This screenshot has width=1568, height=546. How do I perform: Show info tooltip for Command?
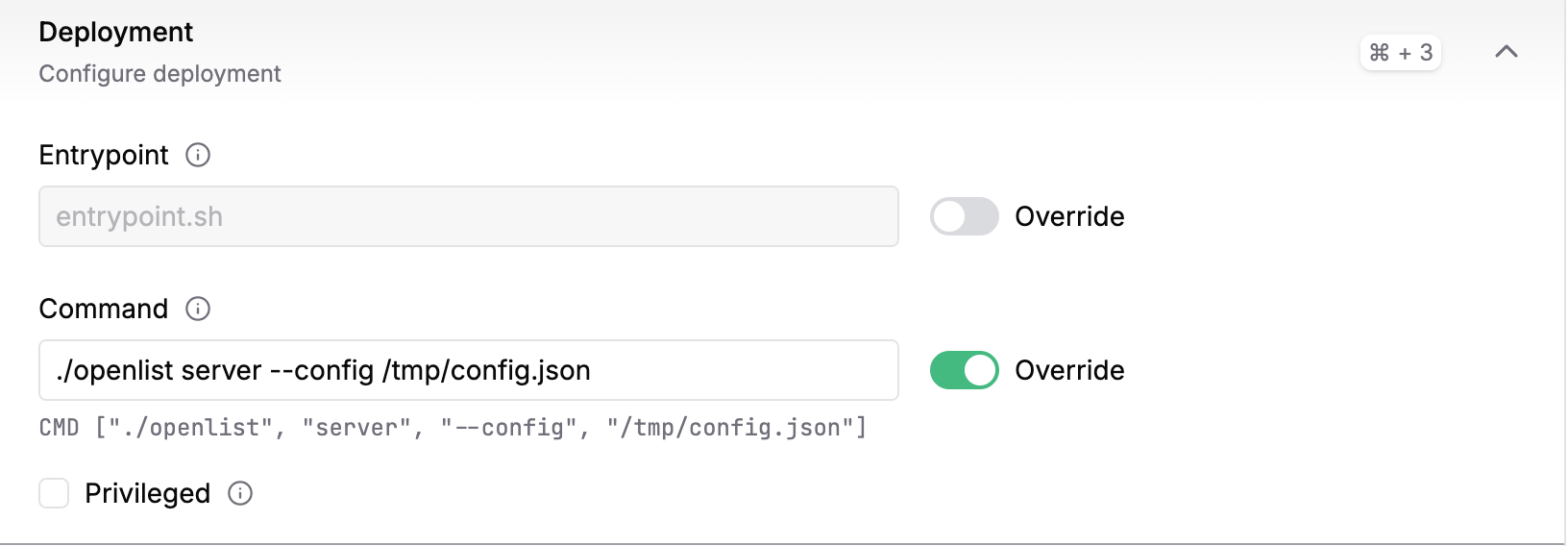tap(198, 309)
